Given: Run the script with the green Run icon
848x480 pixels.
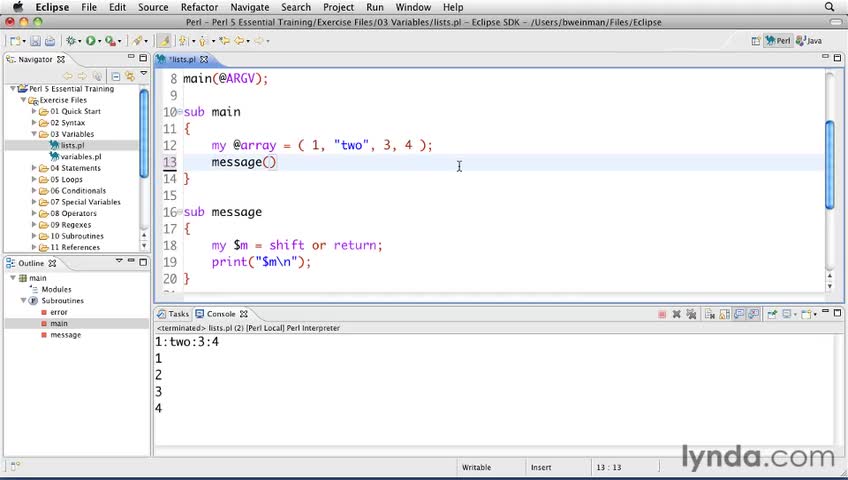Looking at the screenshot, I should click(90, 41).
